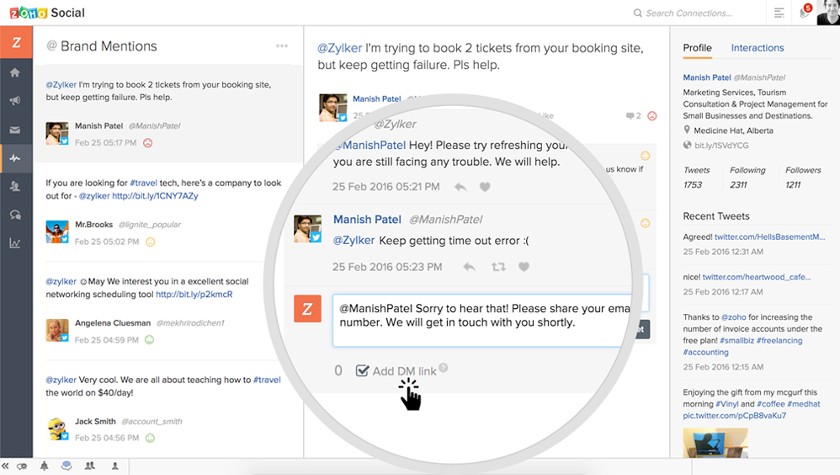Screen dimensions: 840x475
Task: Open the Connections person icon in sidebar
Action: [x=15, y=186]
